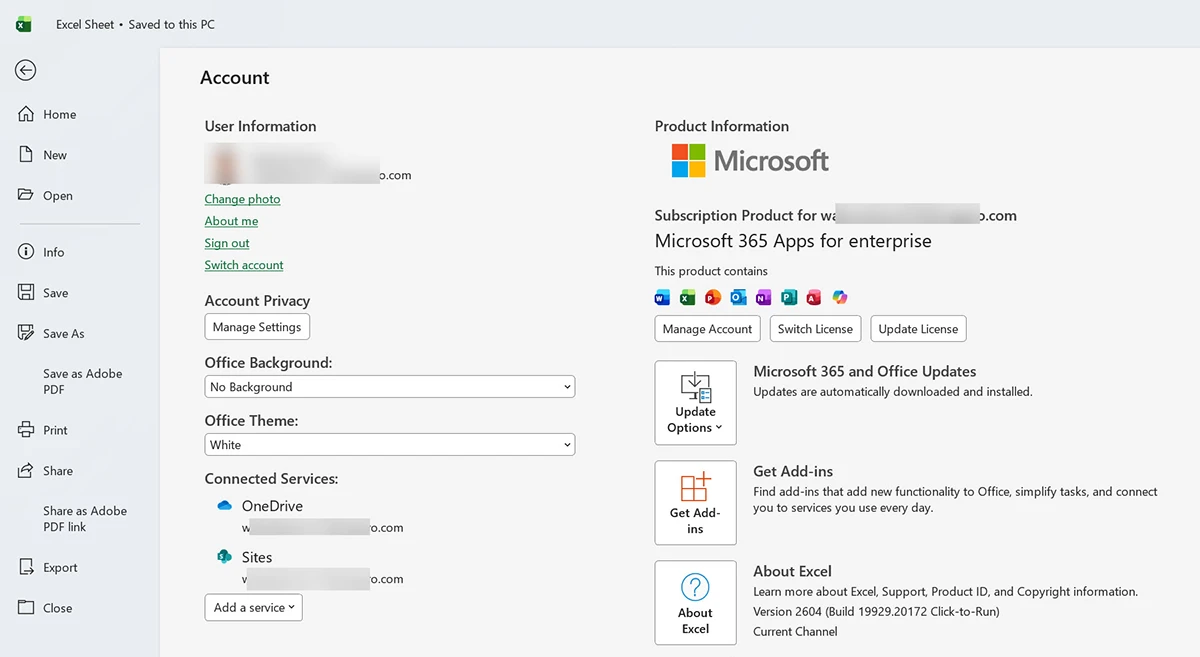The image size is (1200, 657).
Task: Click the OneNote product icon
Action: coord(764,297)
